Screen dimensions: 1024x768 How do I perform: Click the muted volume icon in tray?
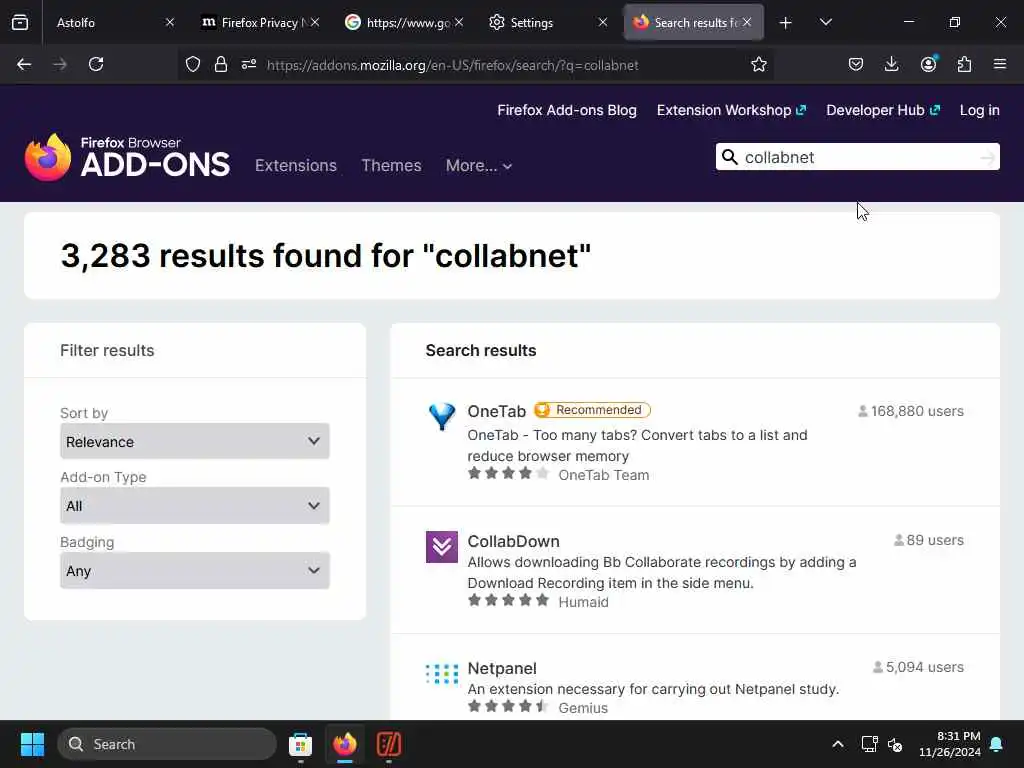(x=895, y=744)
